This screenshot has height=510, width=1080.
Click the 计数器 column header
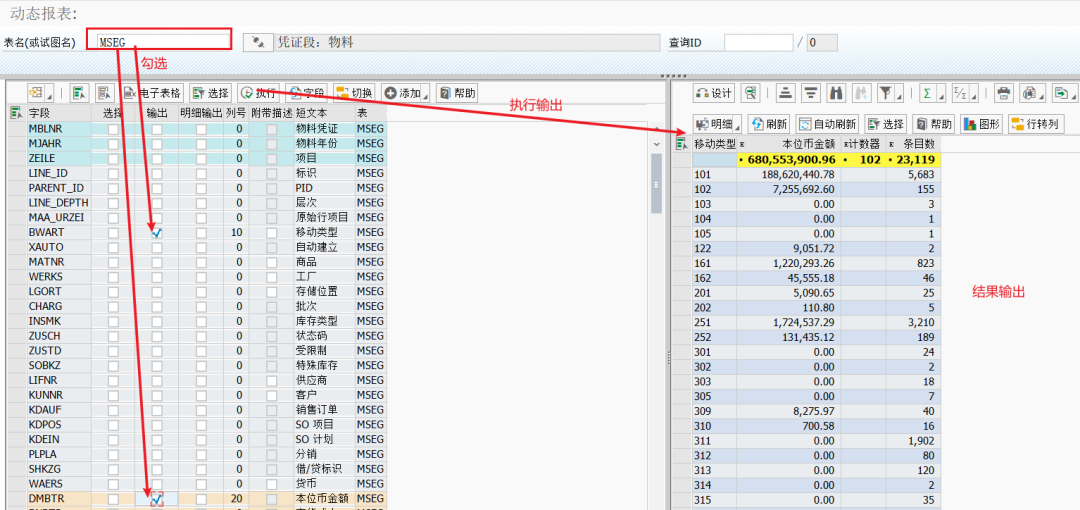(864, 144)
